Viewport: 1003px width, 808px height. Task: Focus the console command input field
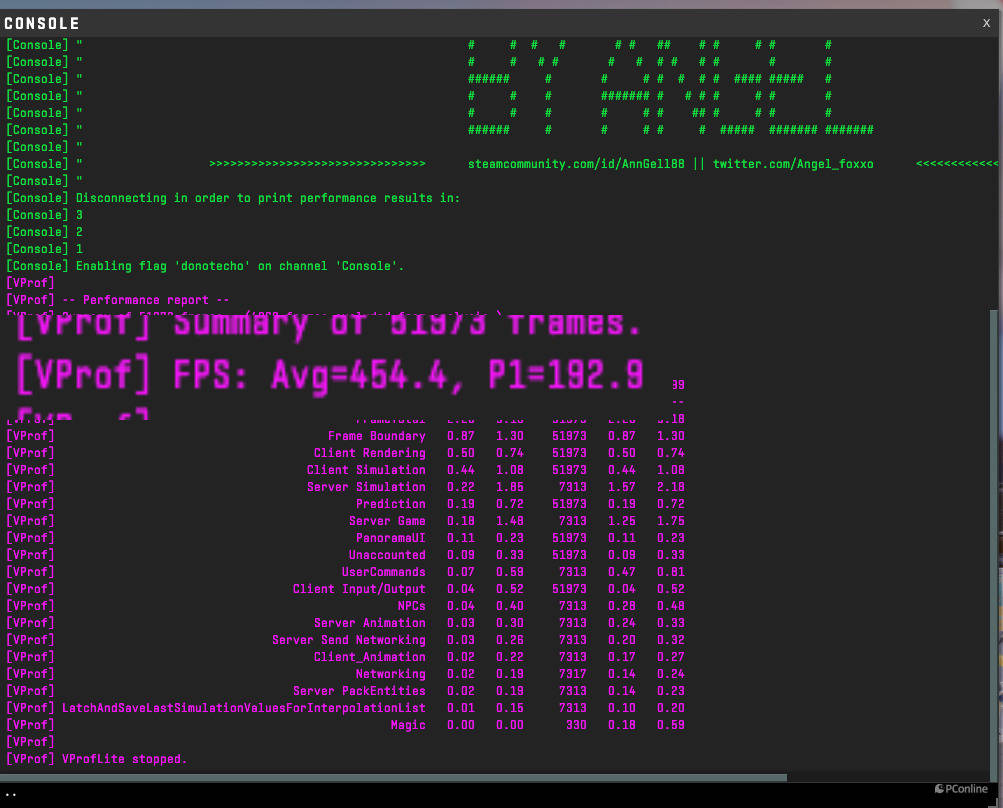[499, 795]
